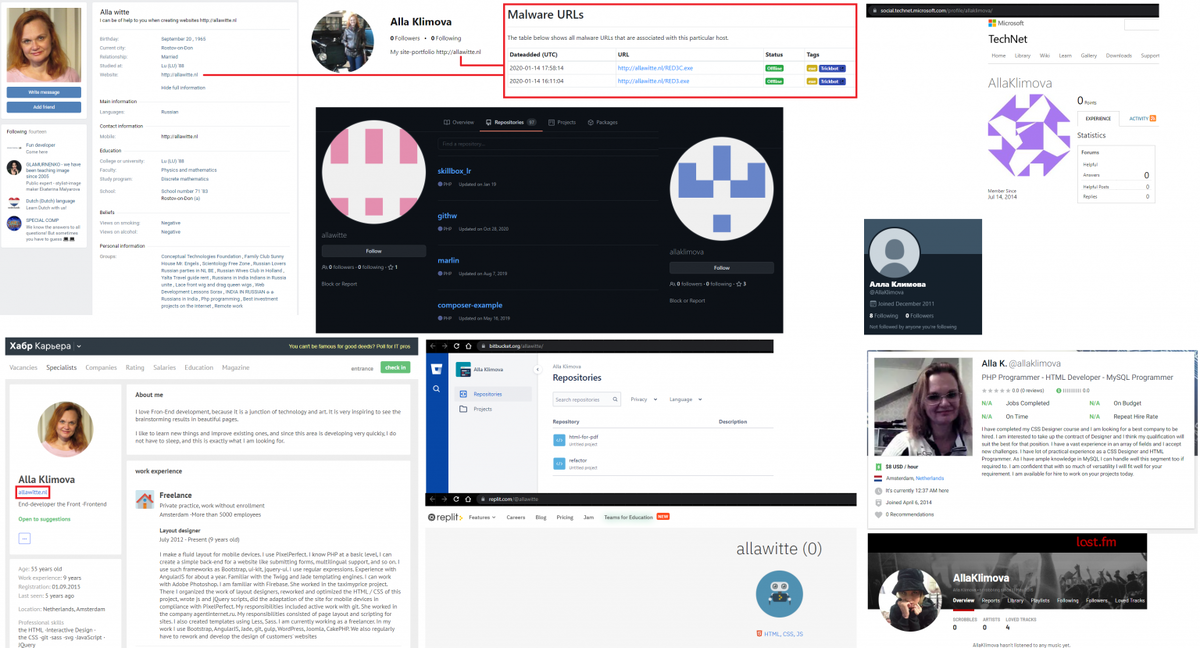
Task: Open the Dutch language followed page
Action: (x=50, y=201)
